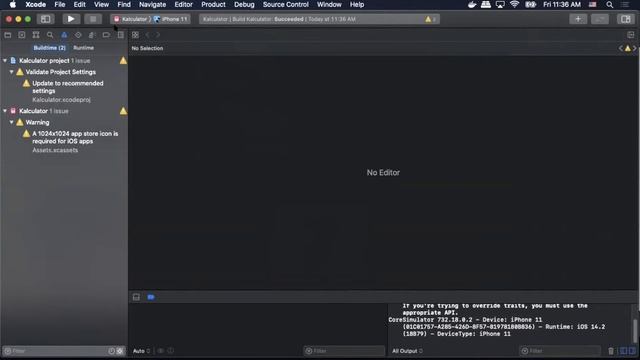640x360 pixels.
Task: Collapse the Validate Project Settings group
Action: [11, 72]
